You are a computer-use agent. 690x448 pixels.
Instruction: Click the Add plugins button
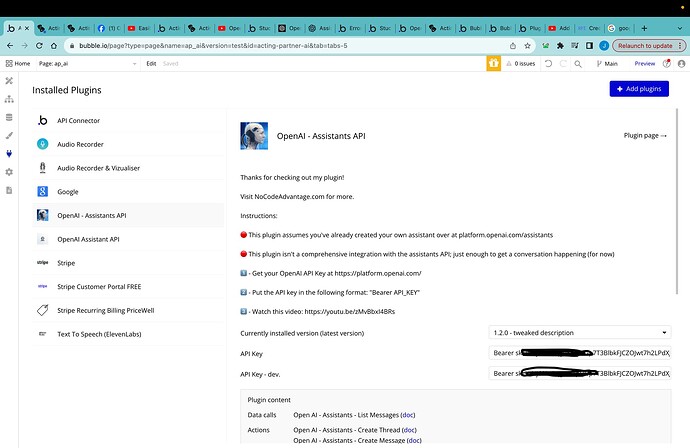coord(639,89)
